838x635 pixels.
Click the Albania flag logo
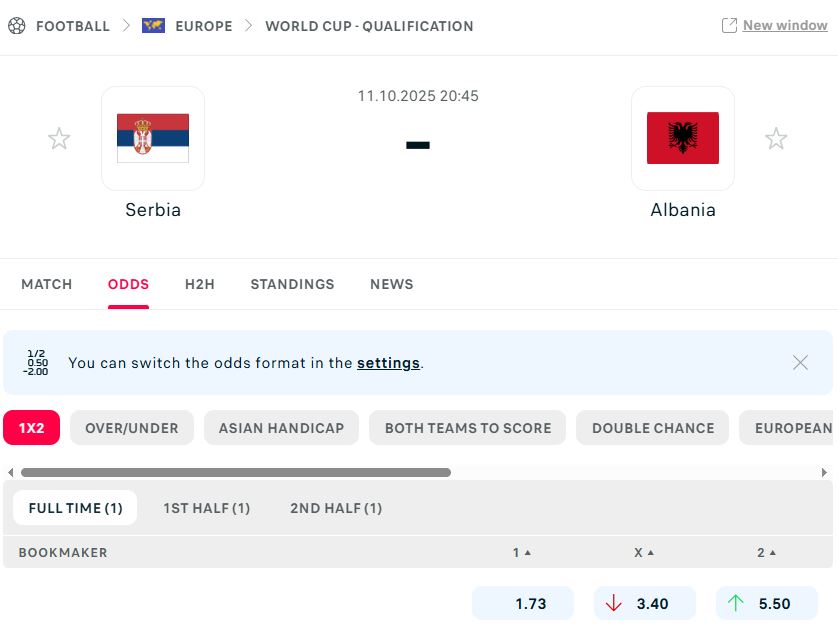[683, 138]
